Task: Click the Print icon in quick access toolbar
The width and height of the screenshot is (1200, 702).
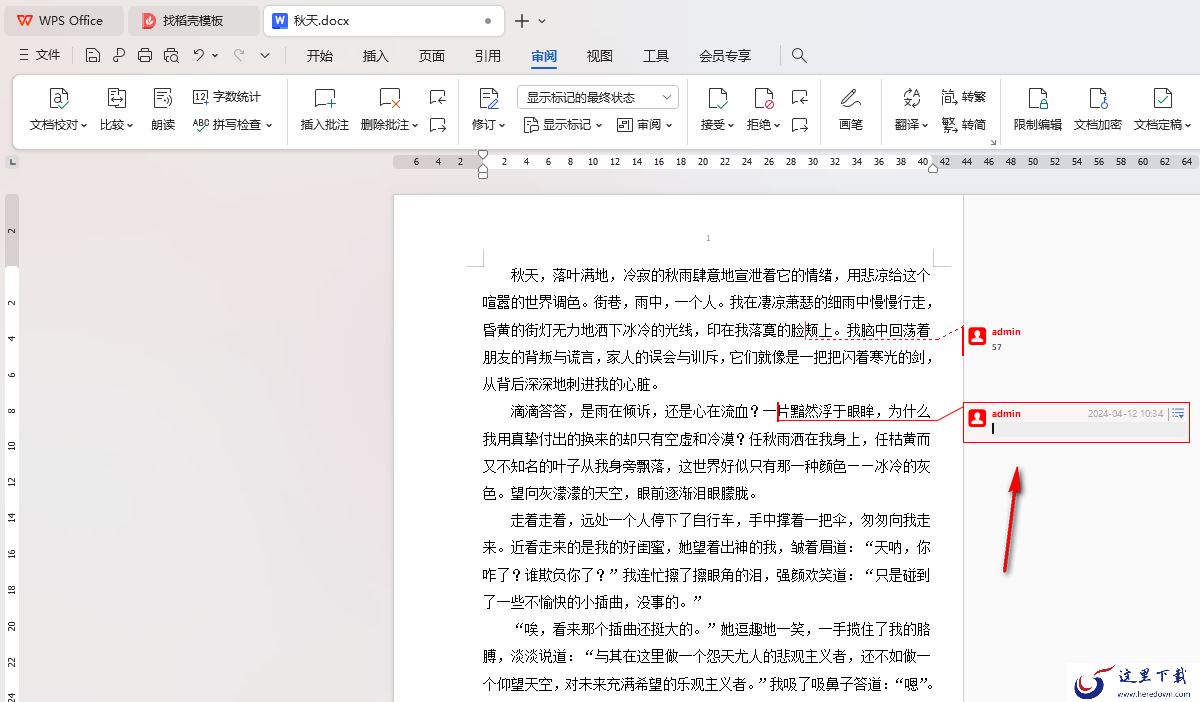Action: coord(145,56)
